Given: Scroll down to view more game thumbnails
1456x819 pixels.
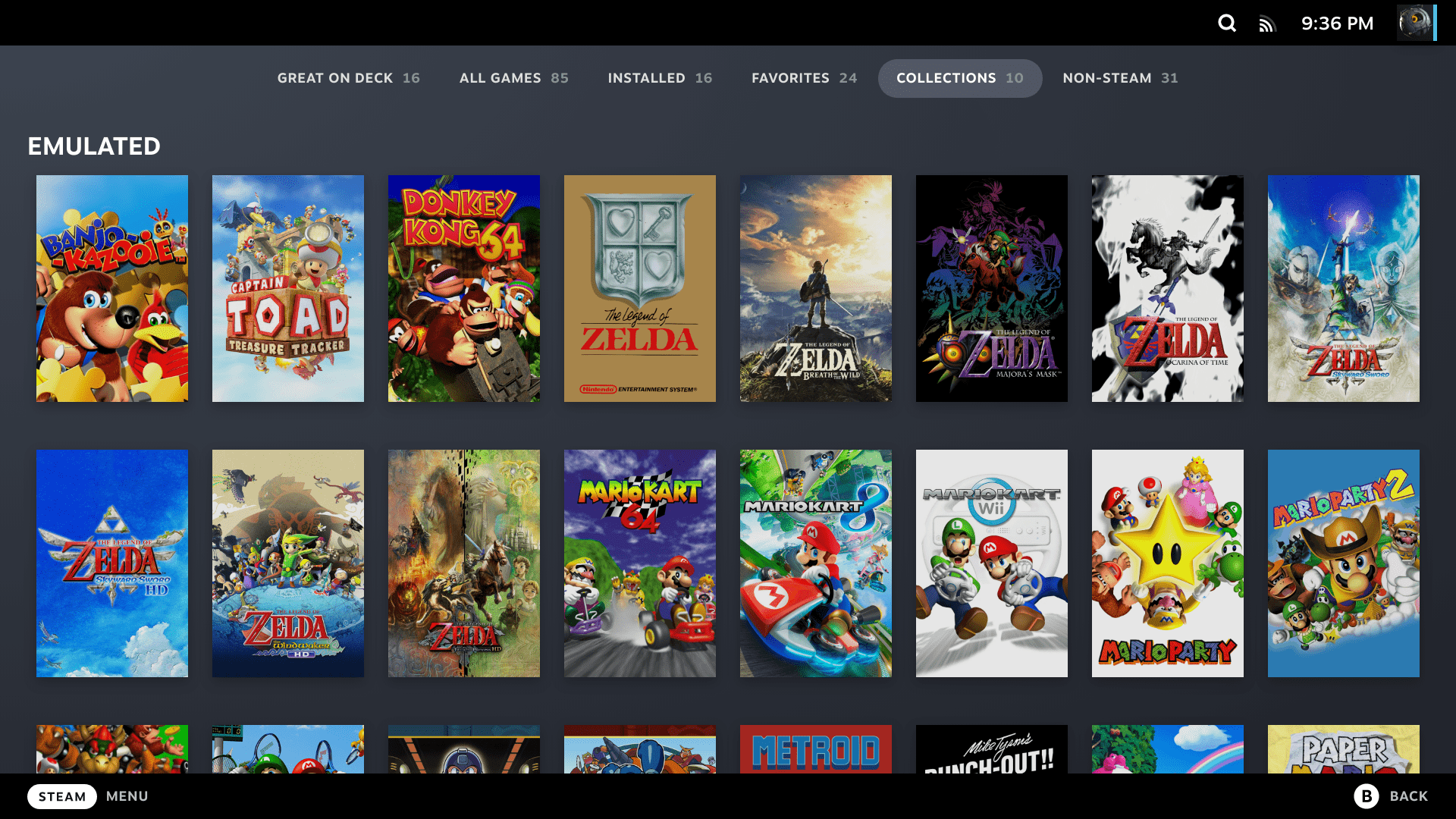Looking at the screenshot, I should 728,750.
